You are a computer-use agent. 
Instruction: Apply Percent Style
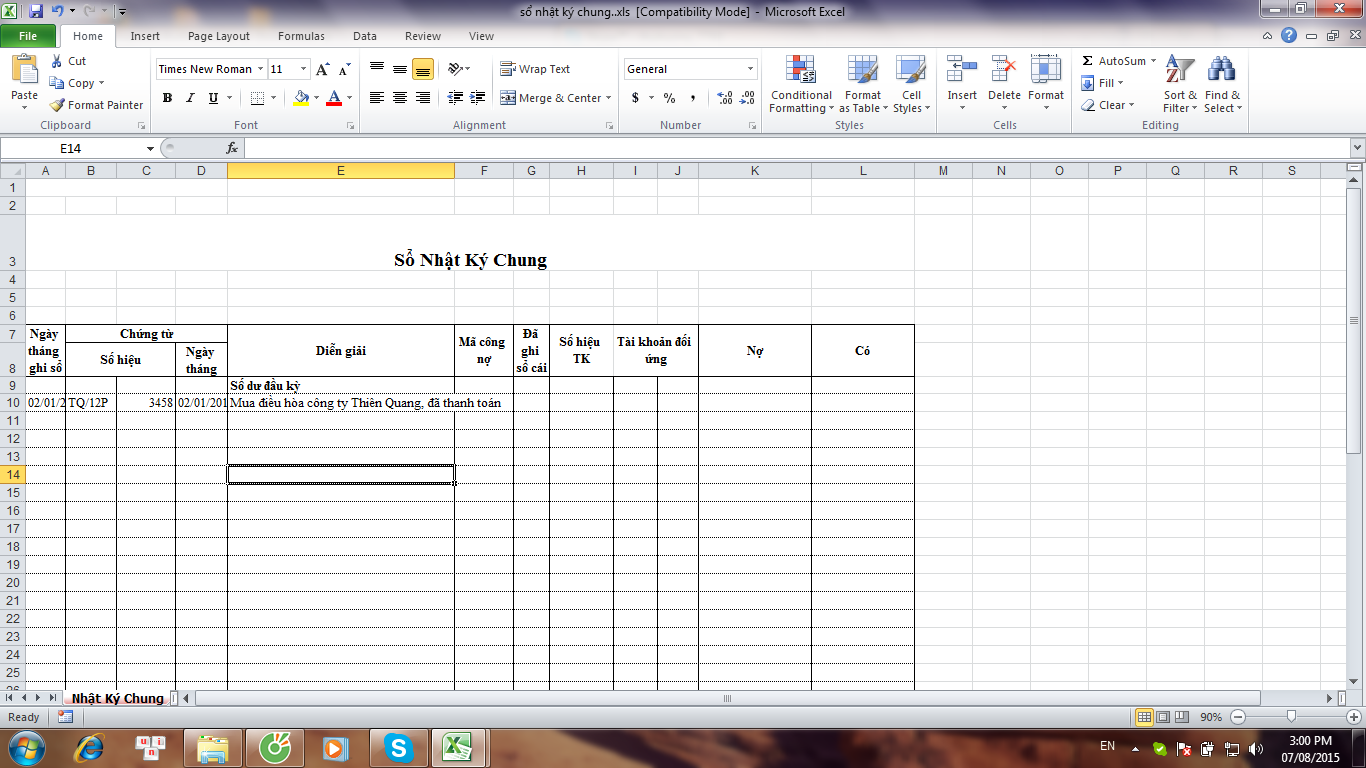[x=669, y=98]
